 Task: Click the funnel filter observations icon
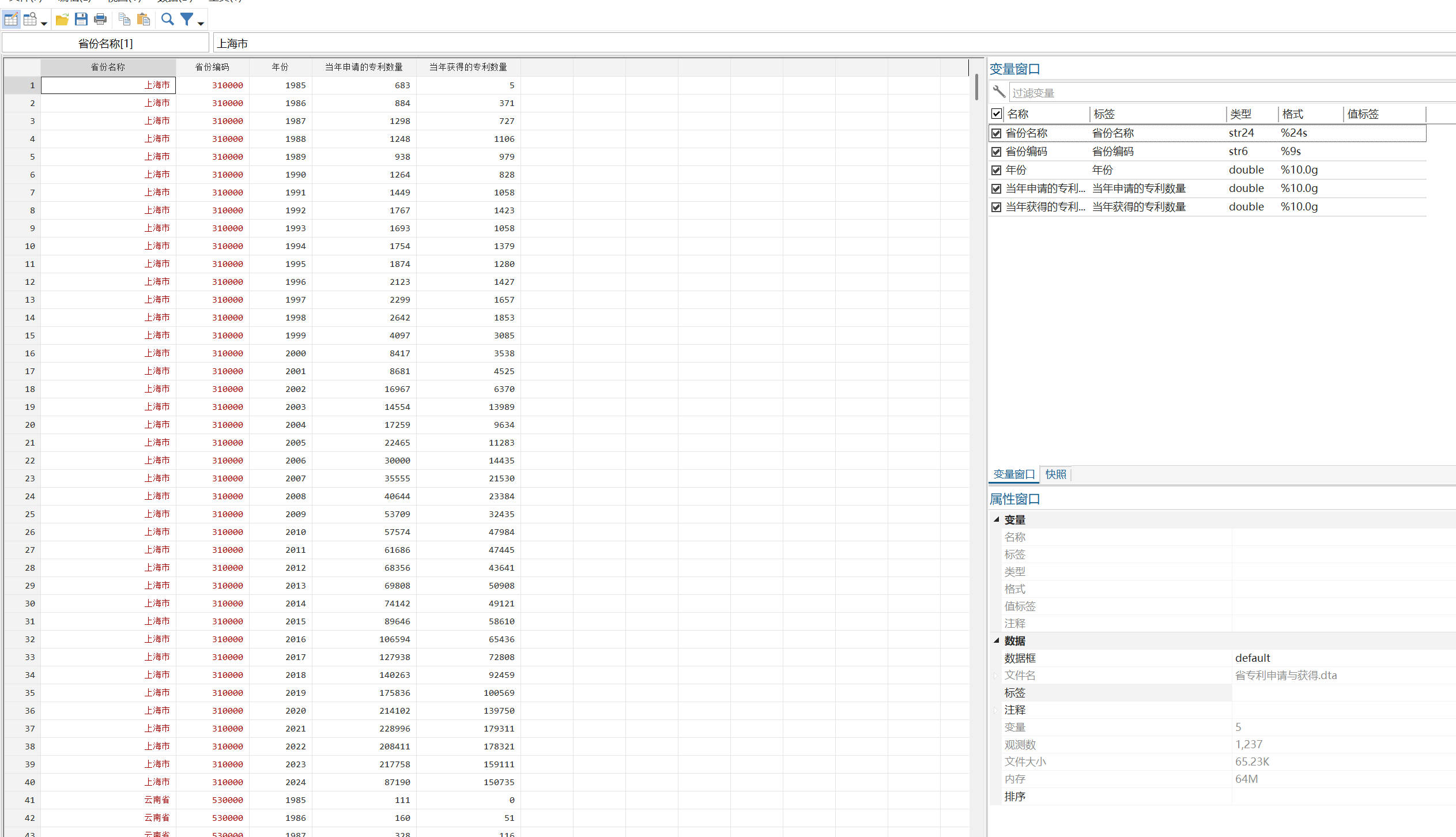coord(187,20)
